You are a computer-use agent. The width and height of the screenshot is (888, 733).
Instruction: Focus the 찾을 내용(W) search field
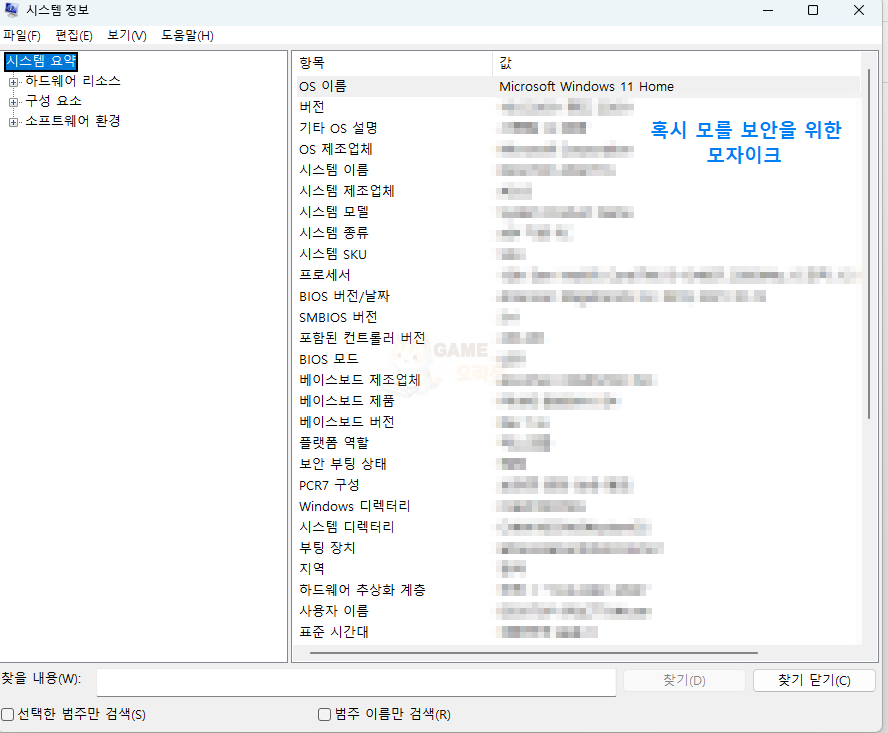[356, 682]
